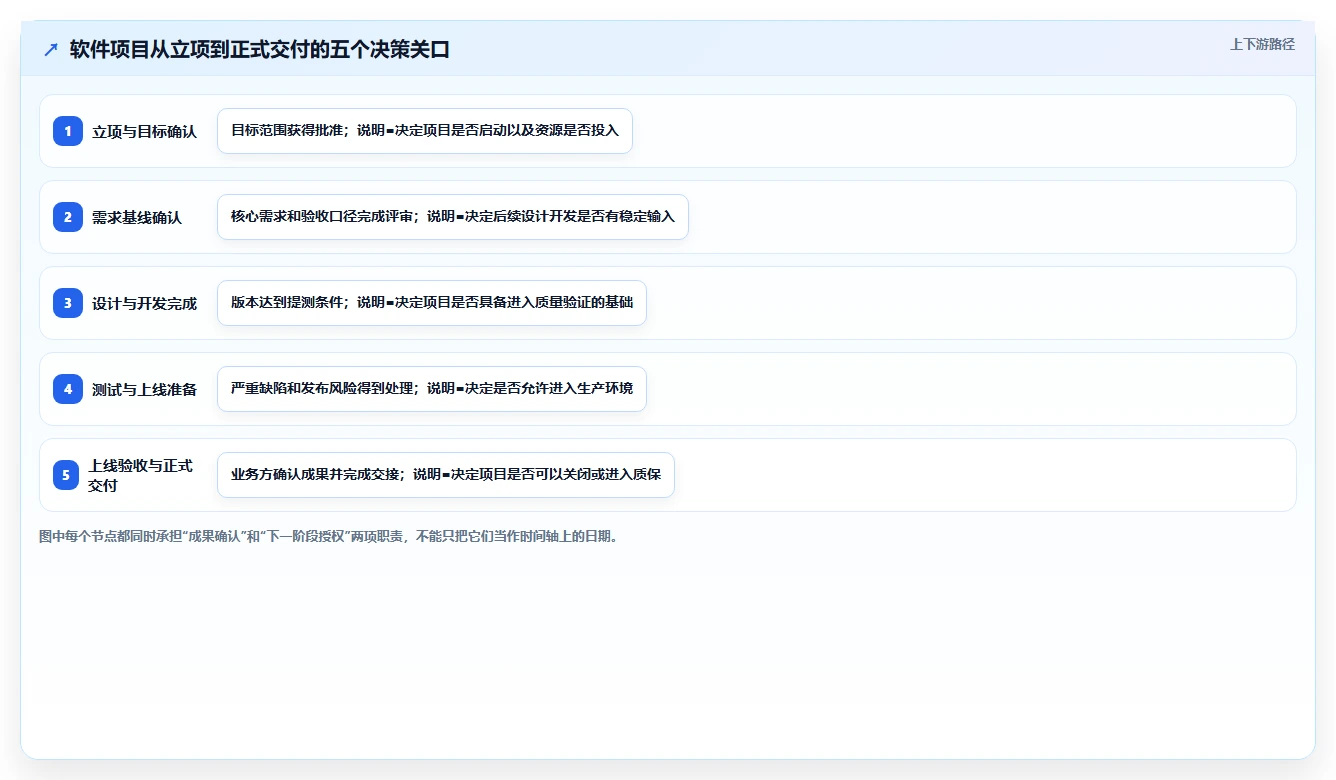1336x780 pixels.
Task: Open the 核心需求和验收口径完成评审 description box
Action: (453, 217)
